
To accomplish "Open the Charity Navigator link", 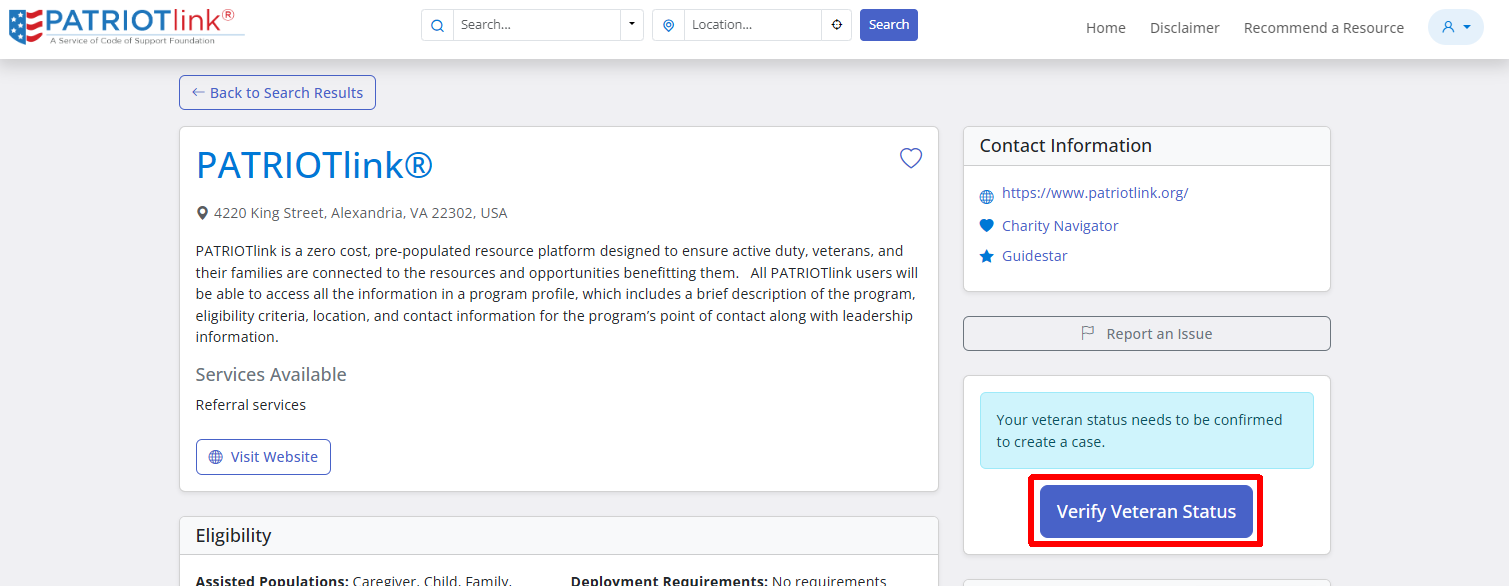I will 1060,226.
